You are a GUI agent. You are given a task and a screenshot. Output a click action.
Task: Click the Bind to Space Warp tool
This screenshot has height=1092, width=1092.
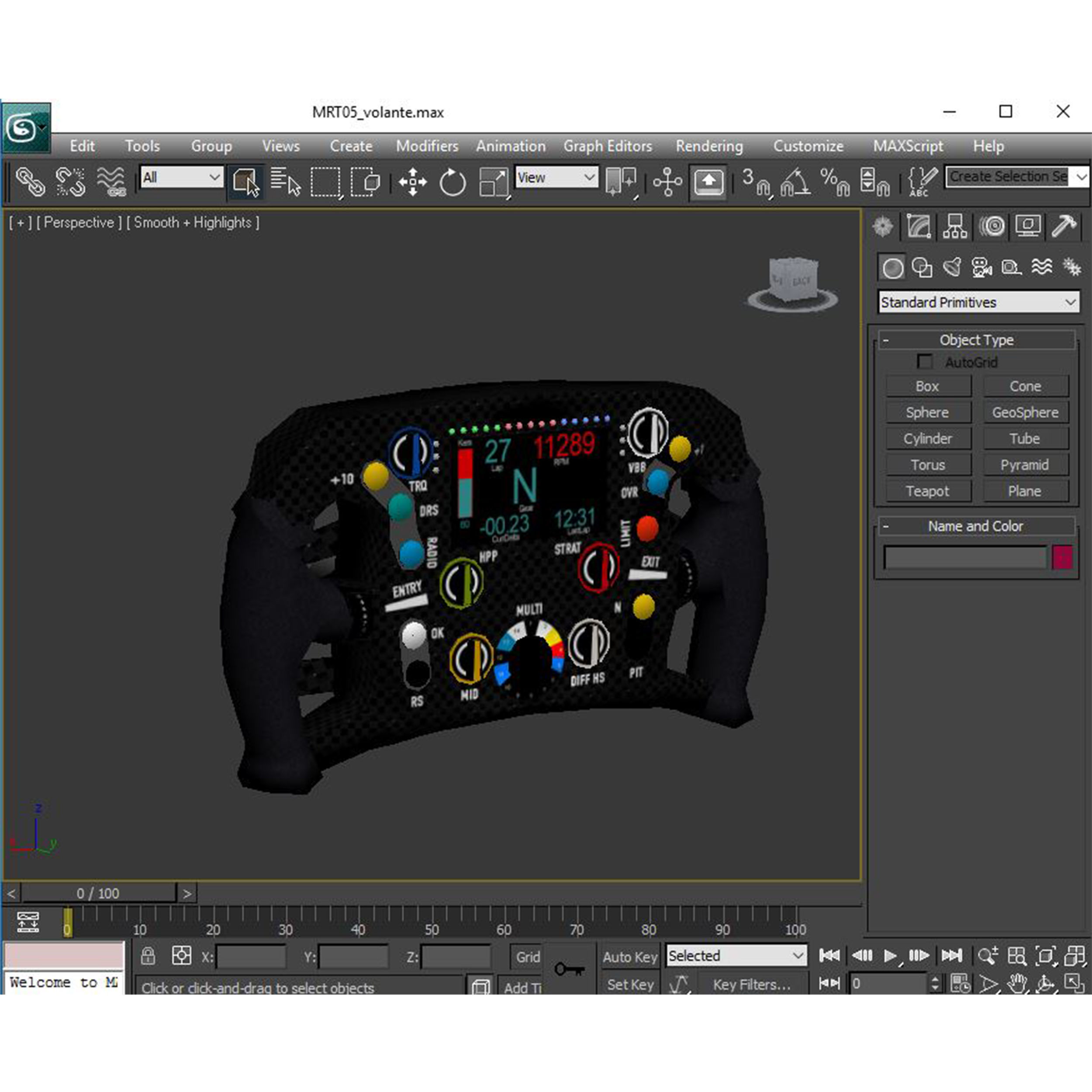pyautogui.click(x=111, y=182)
